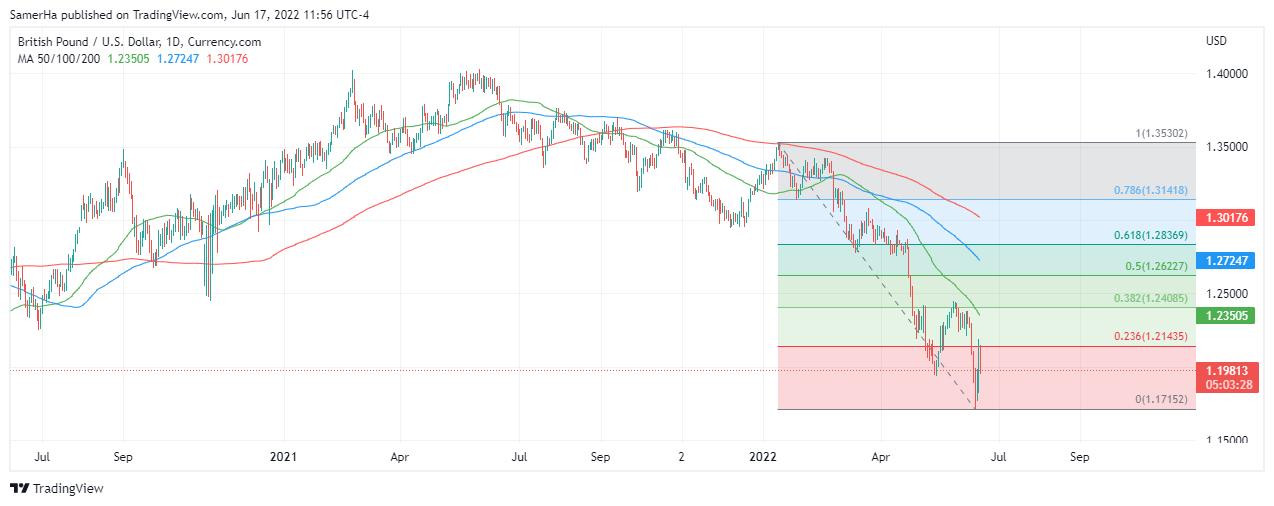Select the MA 50/100/200 indicator legend
The image size is (1274, 506).
coord(57,59)
